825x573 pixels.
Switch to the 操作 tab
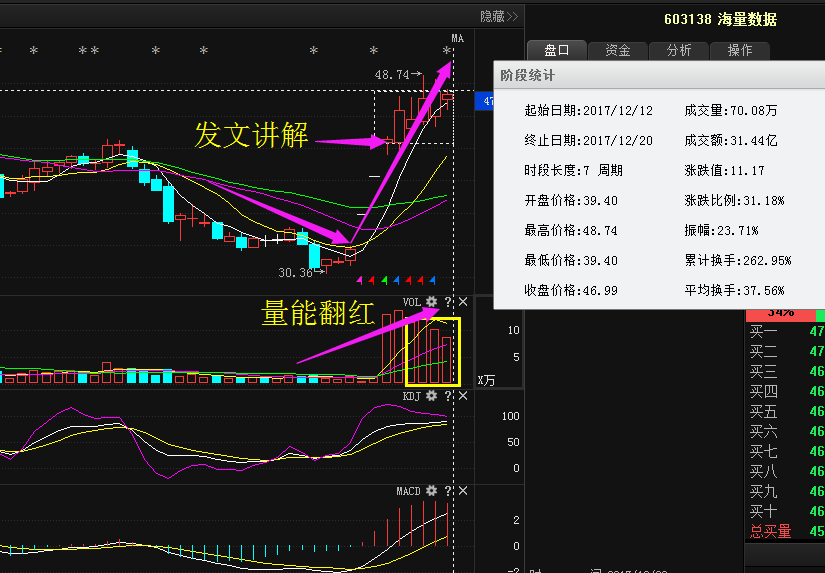(x=740, y=50)
